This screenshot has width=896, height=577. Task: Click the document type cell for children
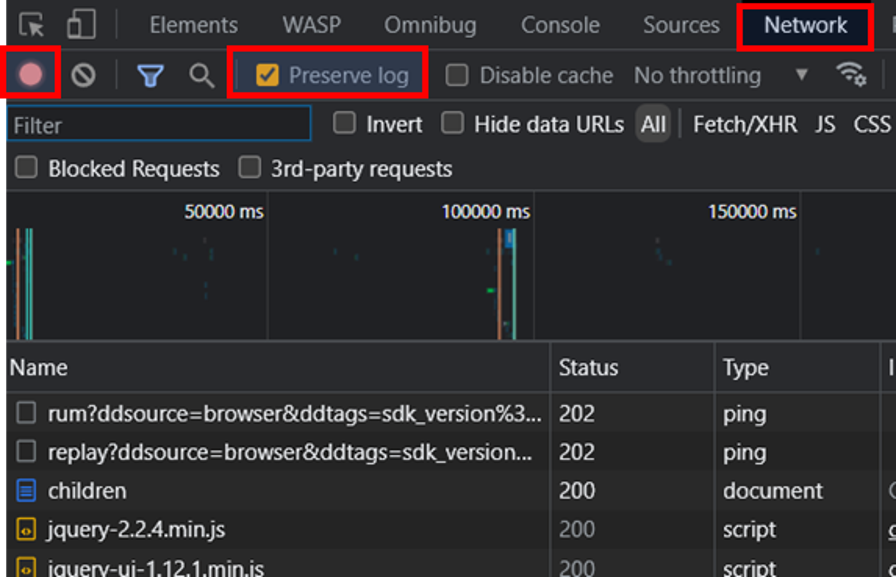[773, 491]
